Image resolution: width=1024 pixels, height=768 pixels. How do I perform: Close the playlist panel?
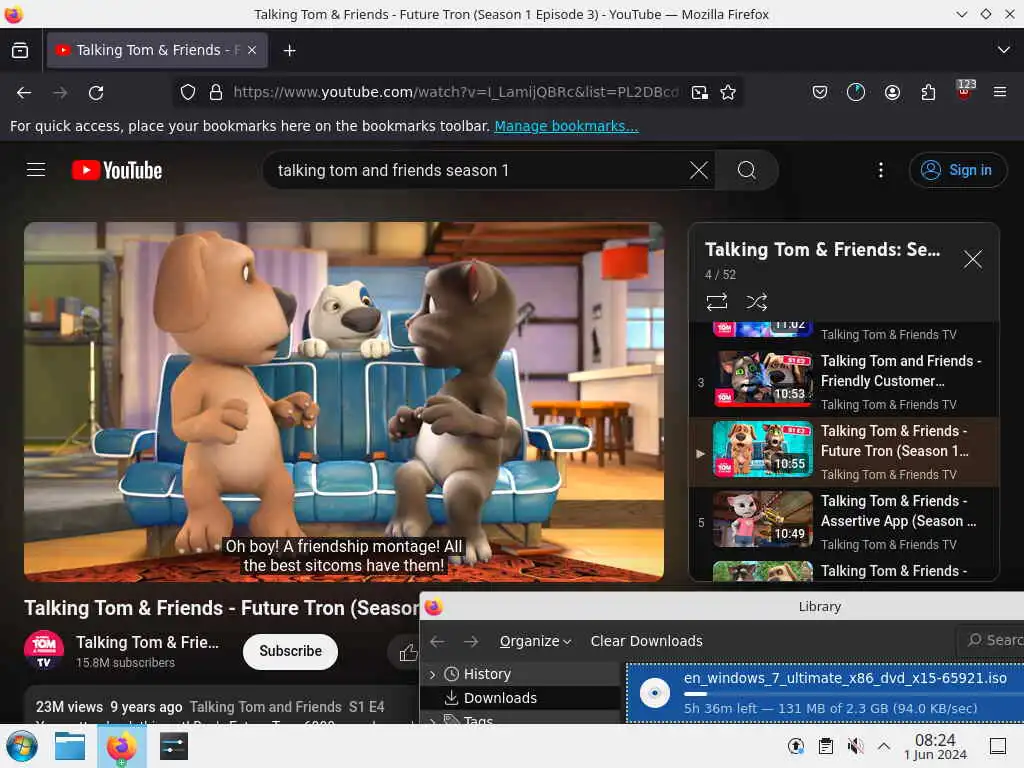[972, 259]
